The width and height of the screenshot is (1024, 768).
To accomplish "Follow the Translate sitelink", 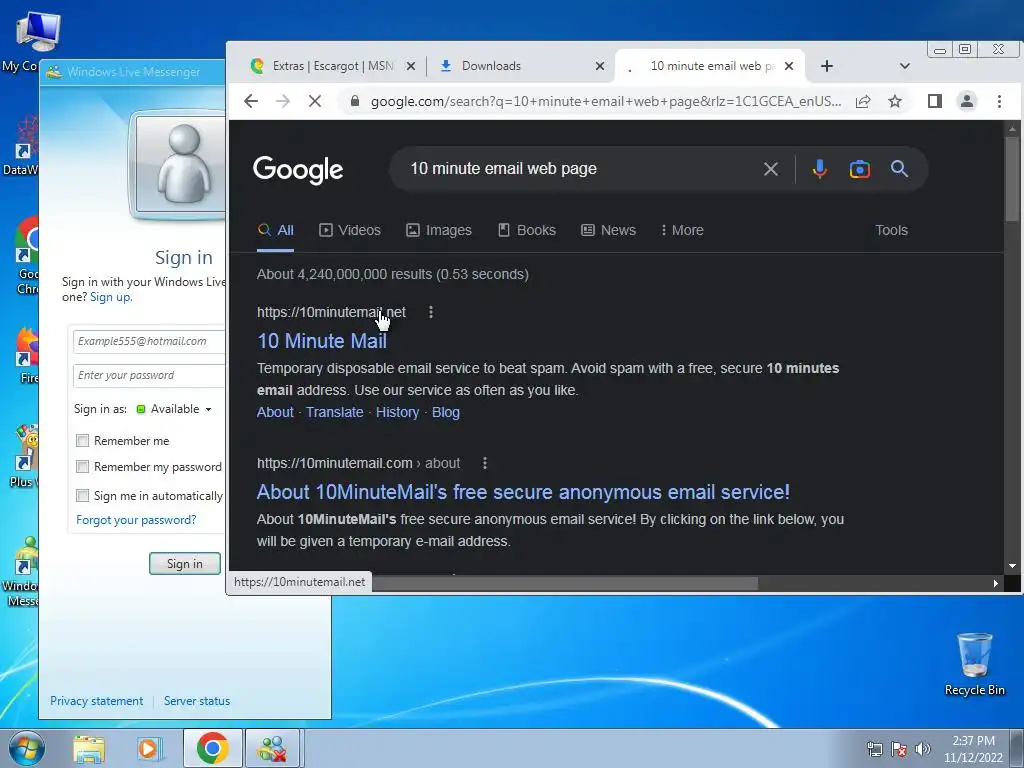I will (x=334, y=413).
